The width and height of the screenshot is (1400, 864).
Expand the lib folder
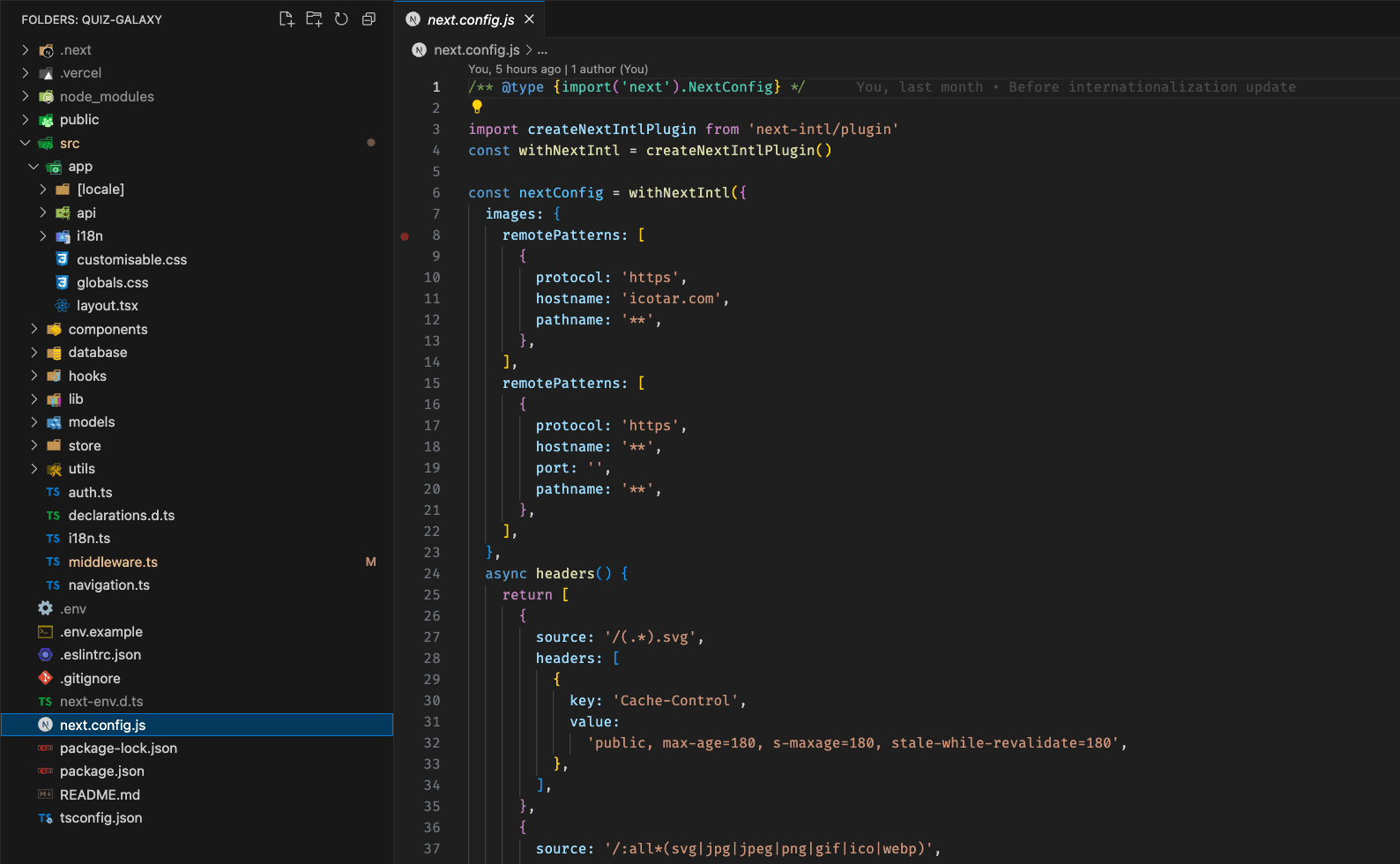(x=34, y=399)
